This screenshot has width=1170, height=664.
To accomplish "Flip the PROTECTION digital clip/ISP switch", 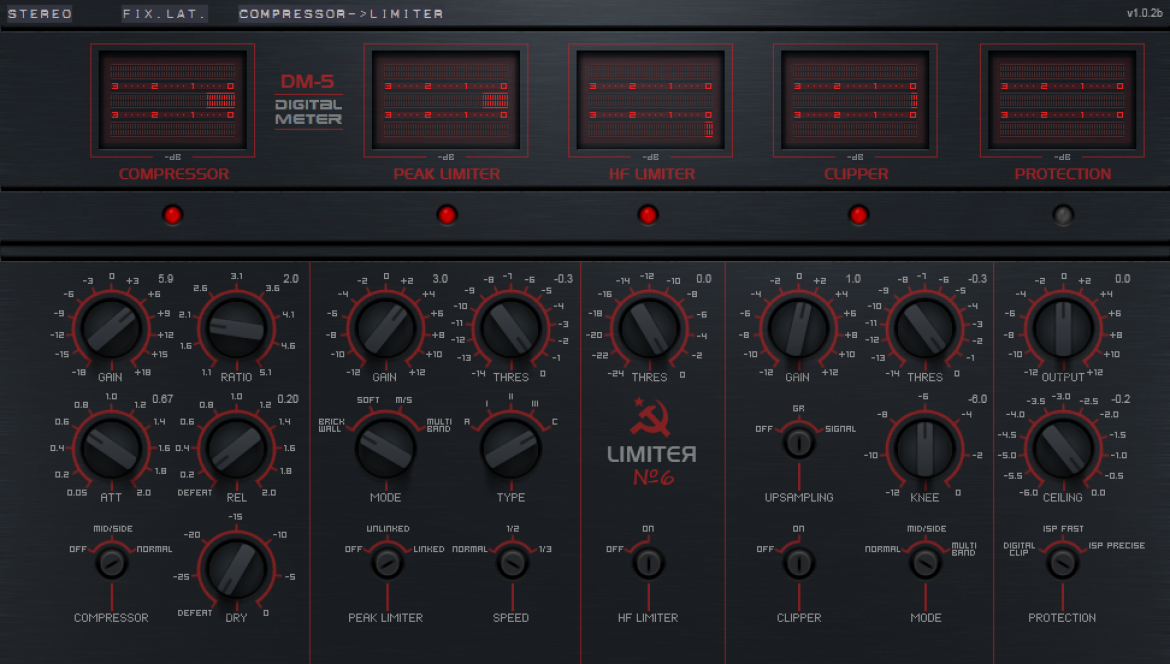I will pyautogui.click(x=1063, y=563).
